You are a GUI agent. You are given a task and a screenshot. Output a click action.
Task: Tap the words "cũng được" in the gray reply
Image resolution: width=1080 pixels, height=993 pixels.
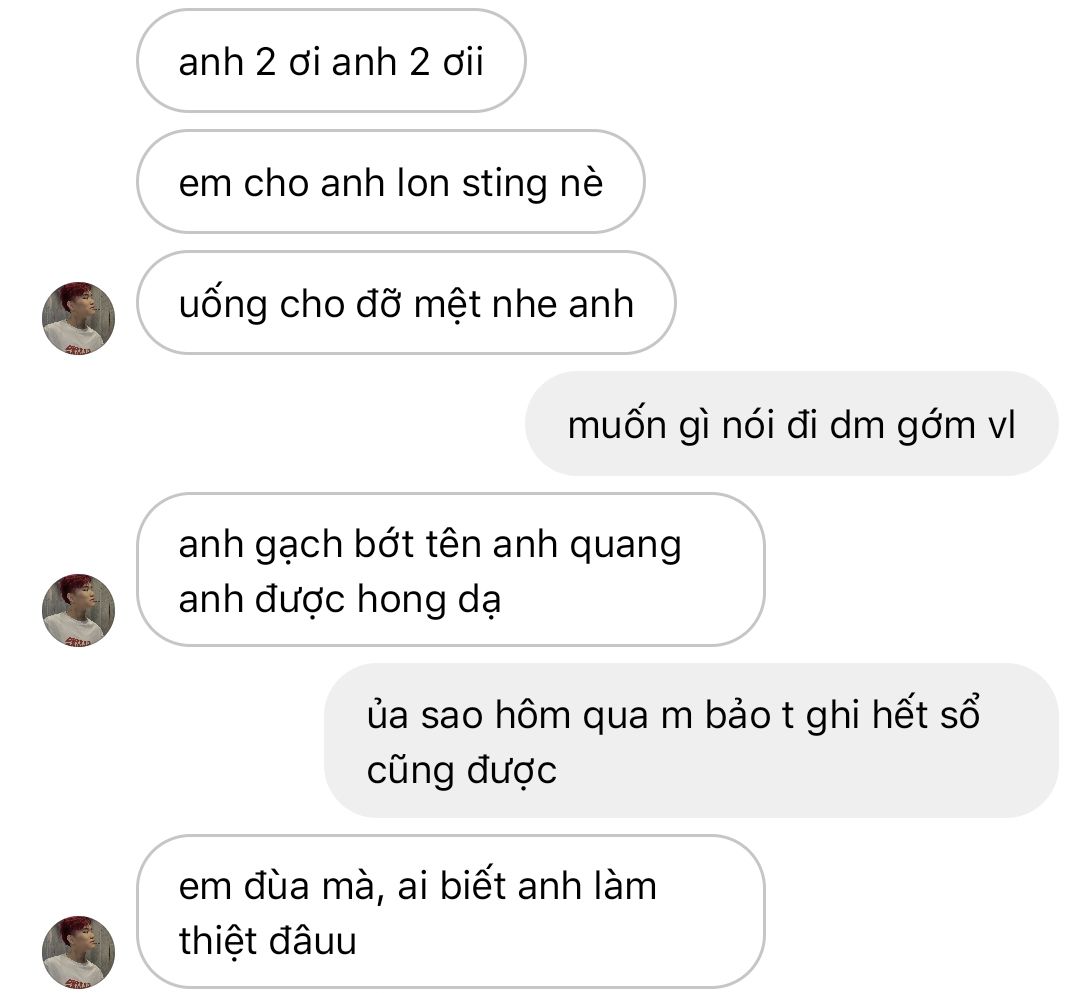click(x=461, y=770)
